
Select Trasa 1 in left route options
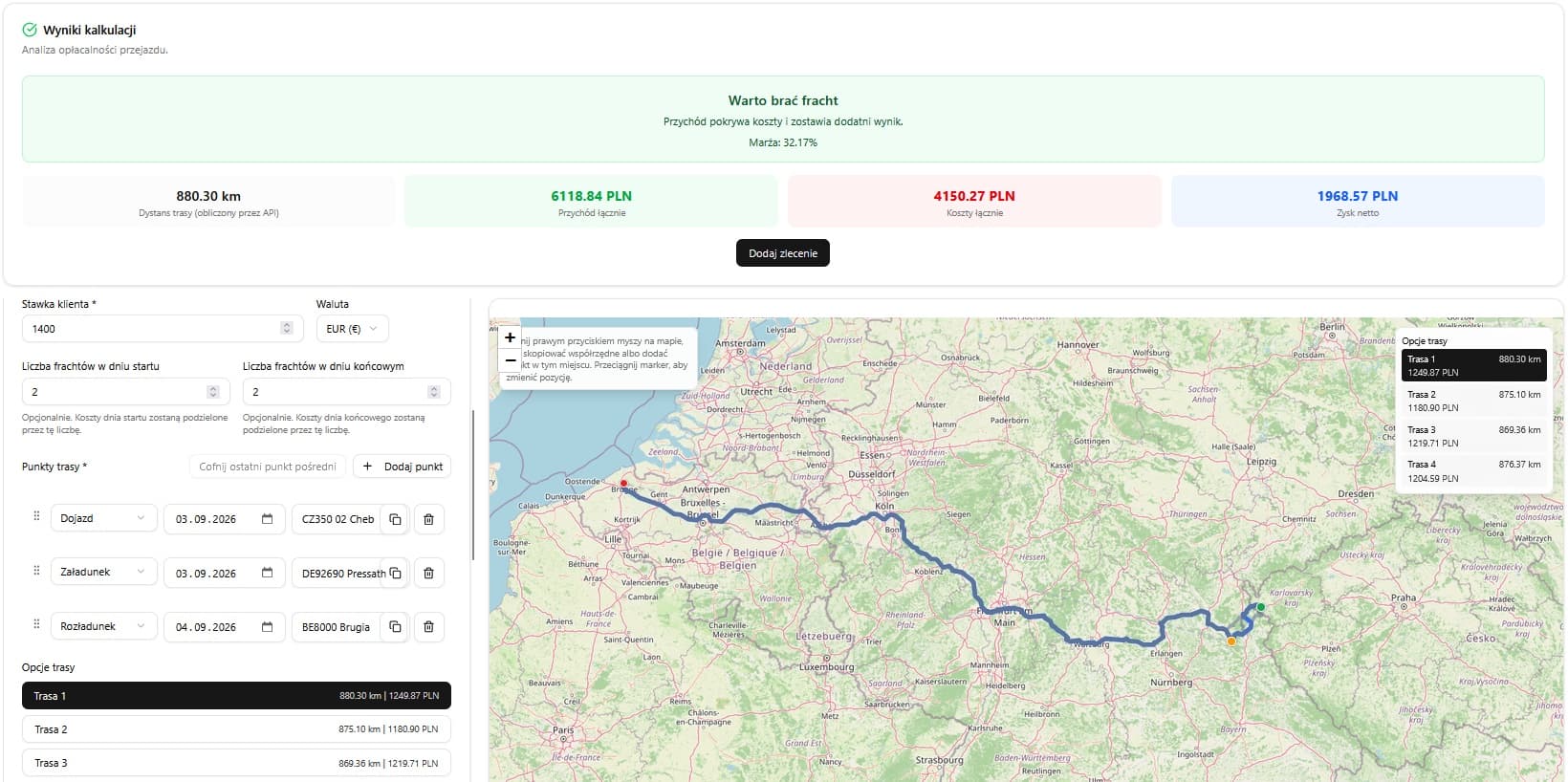236,696
